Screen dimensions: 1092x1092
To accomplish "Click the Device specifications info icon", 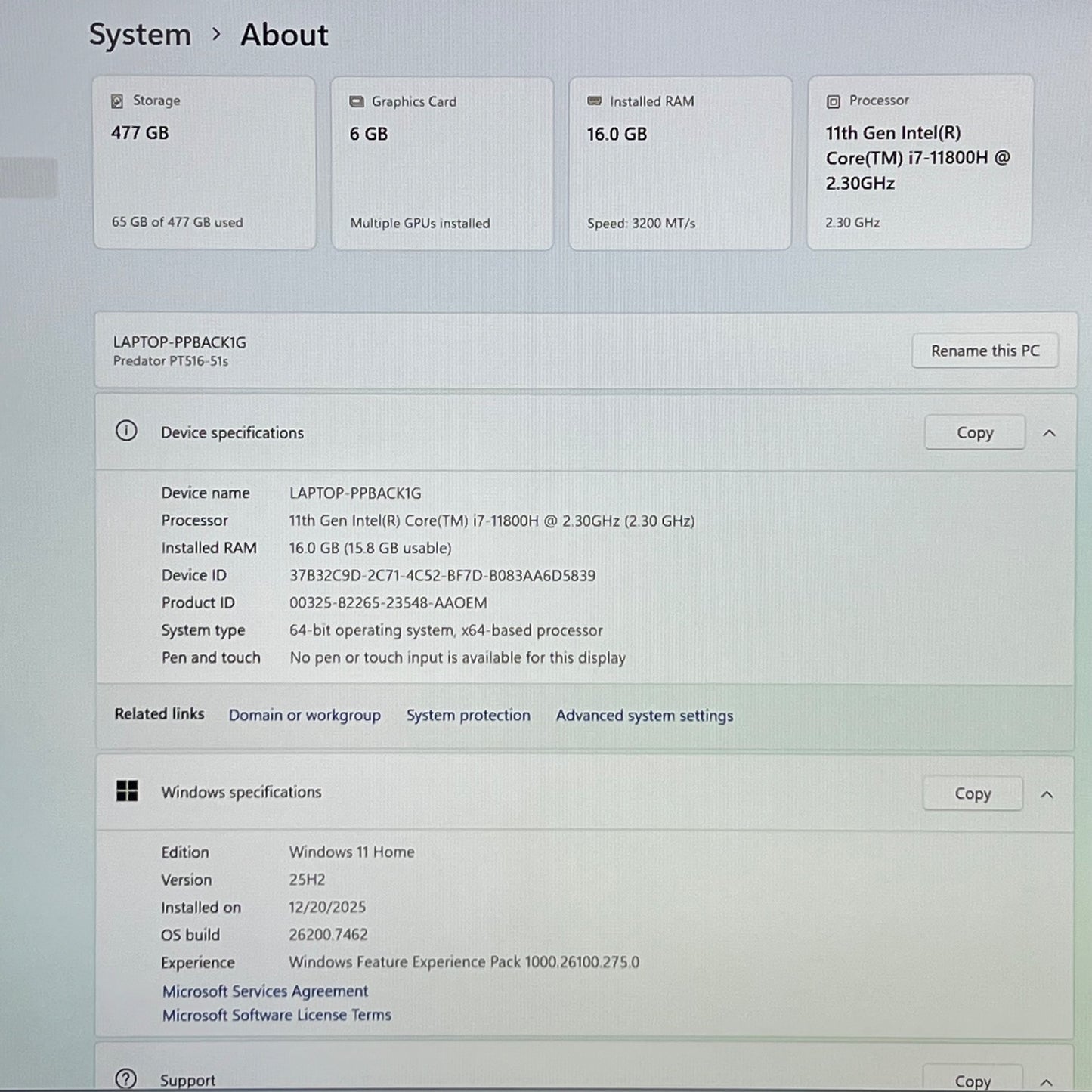I will (x=126, y=432).
